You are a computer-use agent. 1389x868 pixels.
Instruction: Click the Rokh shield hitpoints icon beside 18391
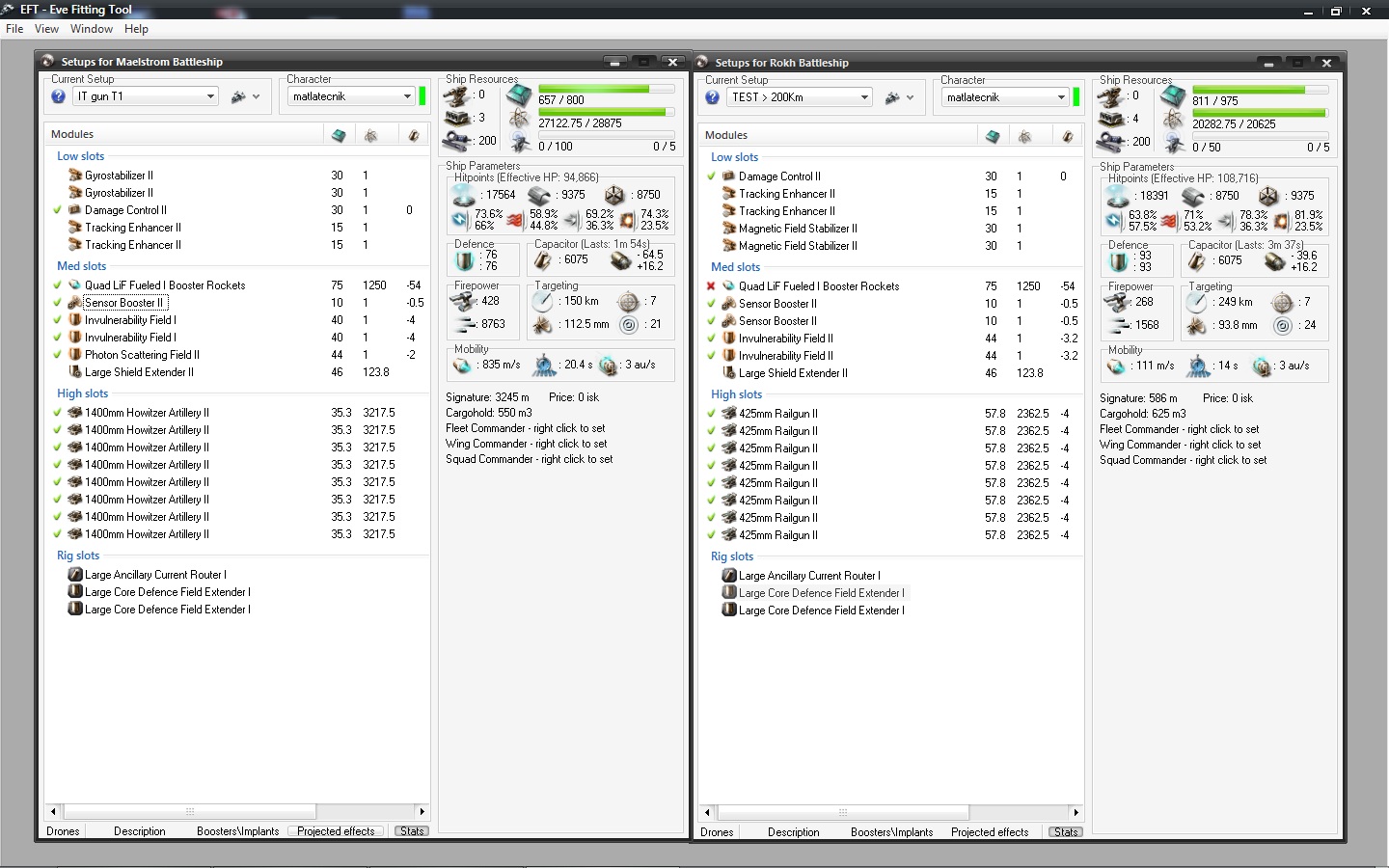(1118, 196)
